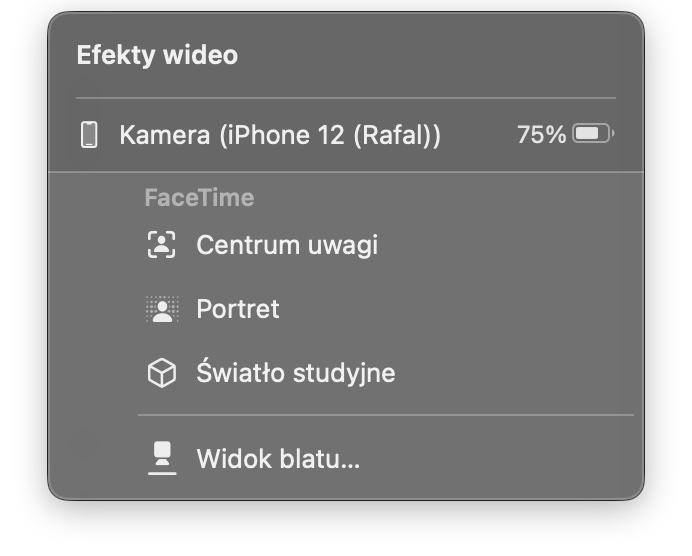The height and width of the screenshot is (556, 692).
Task: Click the separator above Widok blatu
Action: 386,415
